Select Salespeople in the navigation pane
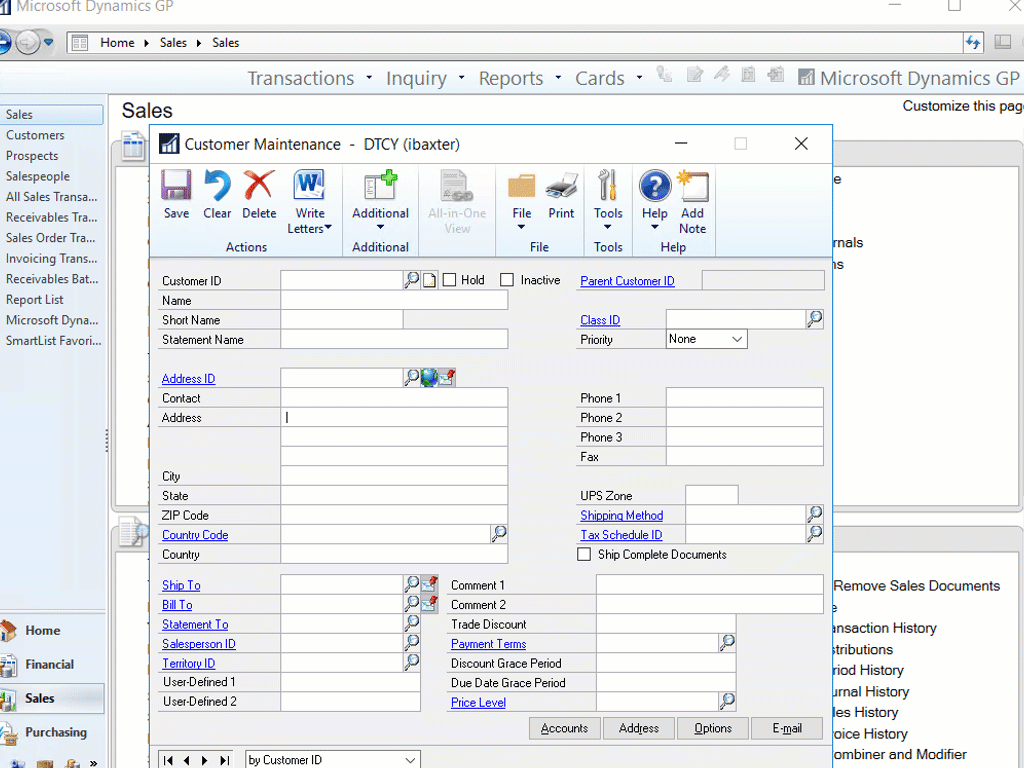Viewport: 1024px width, 768px height. pos(38,176)
